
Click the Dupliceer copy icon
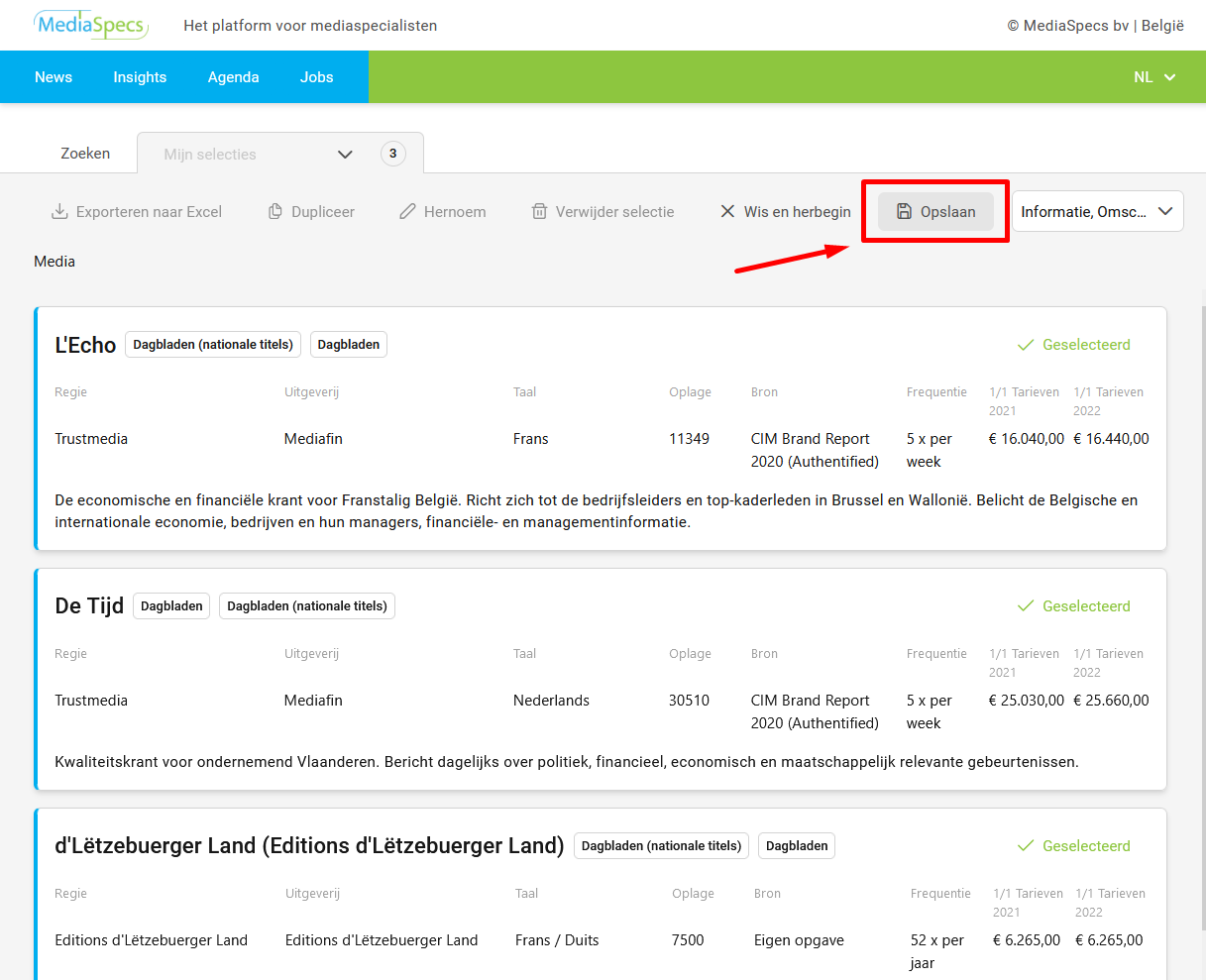click(x=275, y=212)
